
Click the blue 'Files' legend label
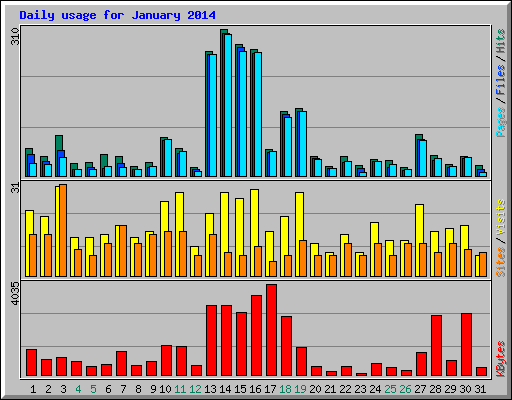pyautogui.click(x=501, y=79)
